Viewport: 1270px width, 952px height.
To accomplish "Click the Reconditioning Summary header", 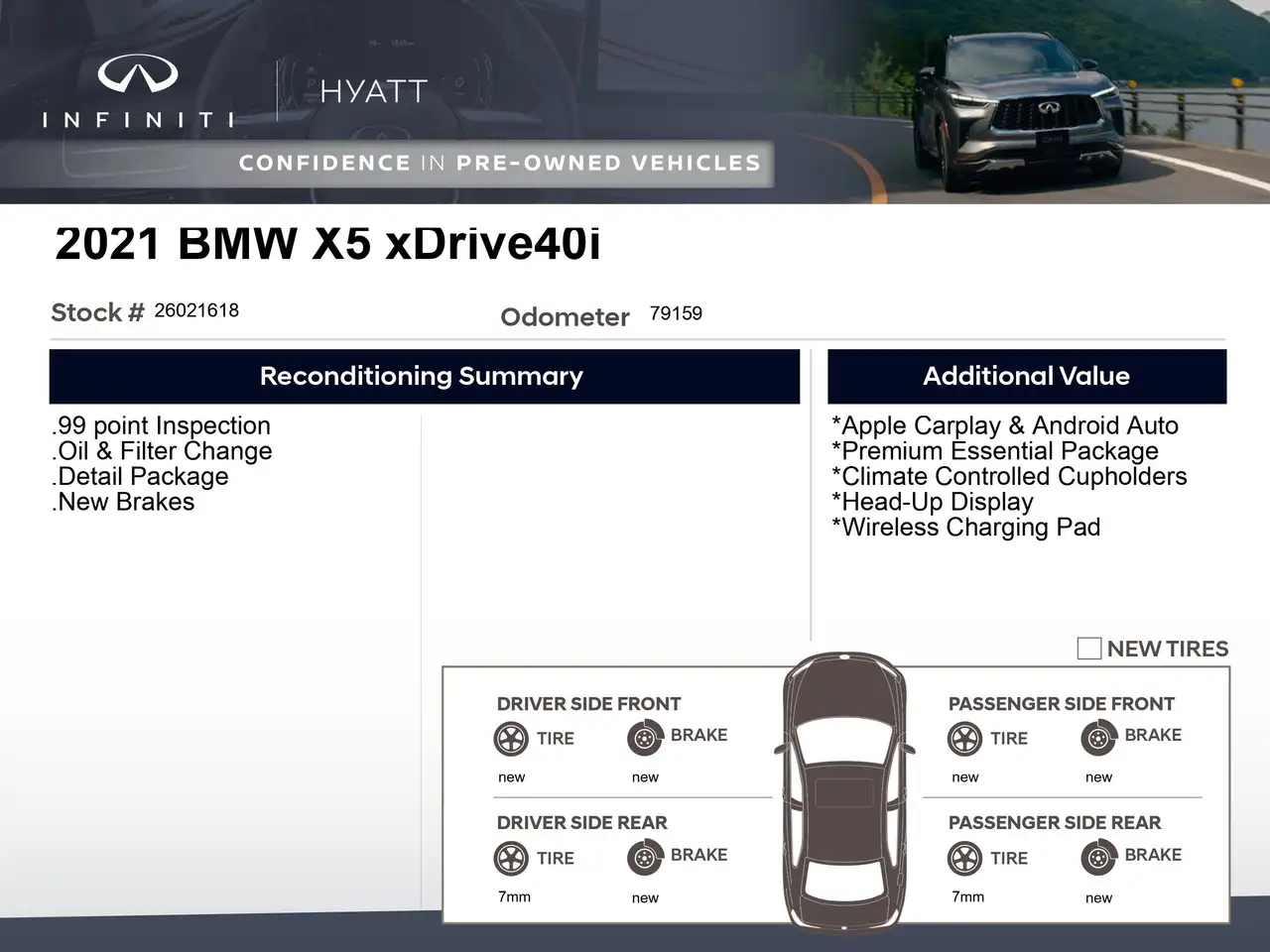I will click(424, 376).
